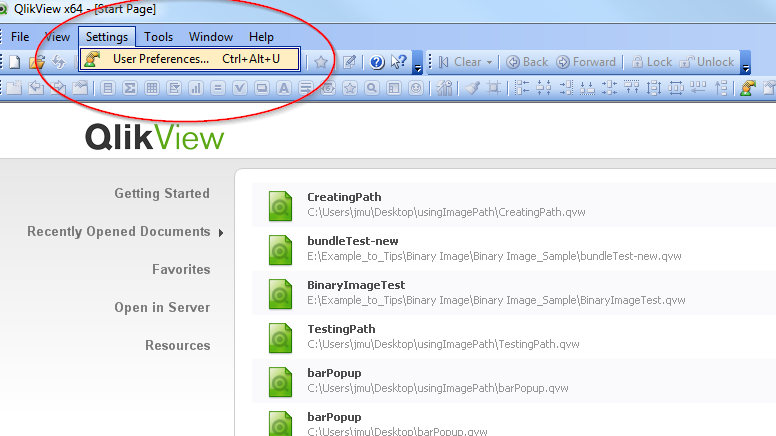The width and height of the screenshot is (776, 436).
Task: Select the Resources tab
Action: (x=178, y=345)
